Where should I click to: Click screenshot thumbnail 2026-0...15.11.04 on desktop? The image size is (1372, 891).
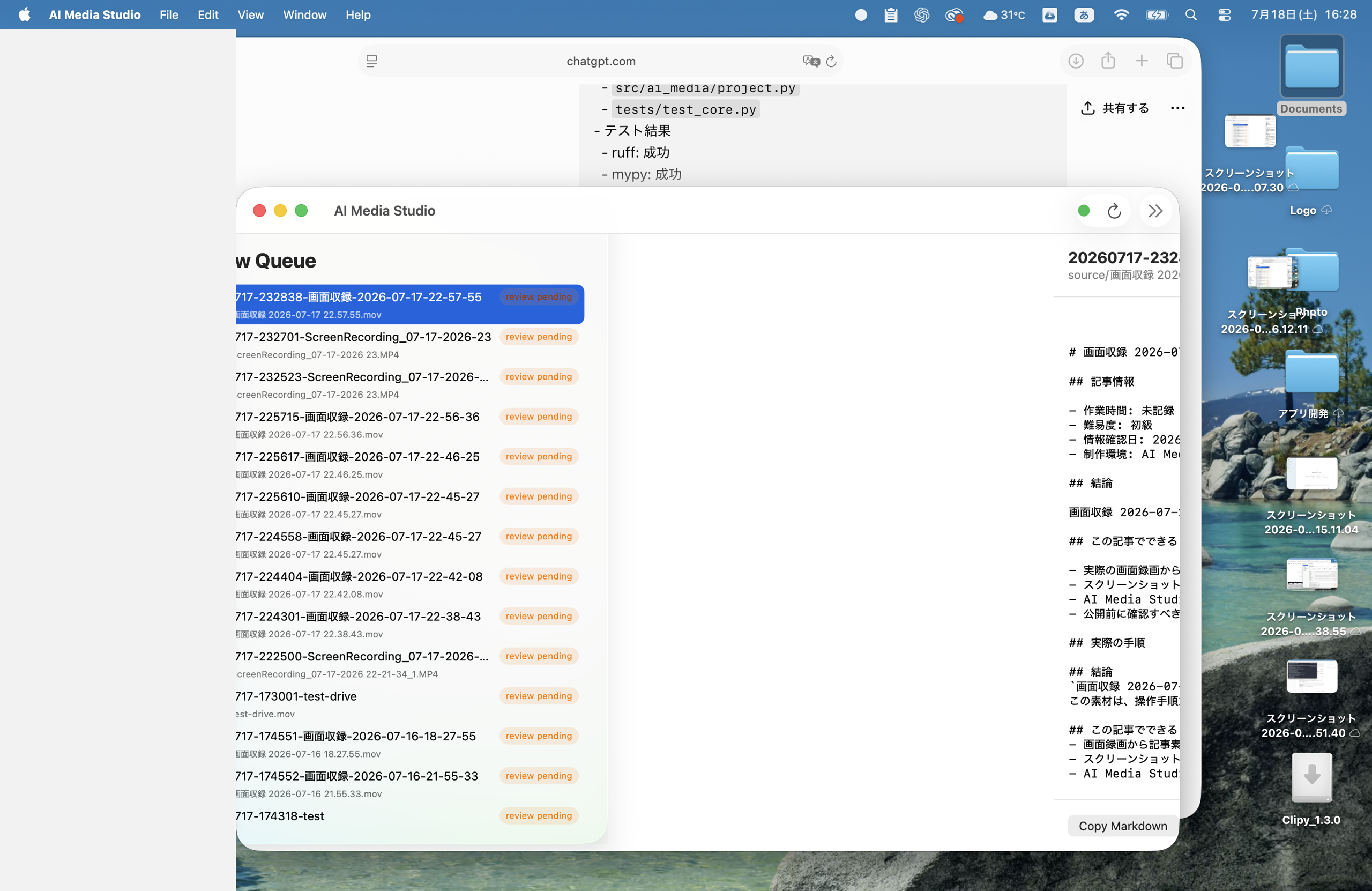pyautogui.click(x=1311, y=474)
